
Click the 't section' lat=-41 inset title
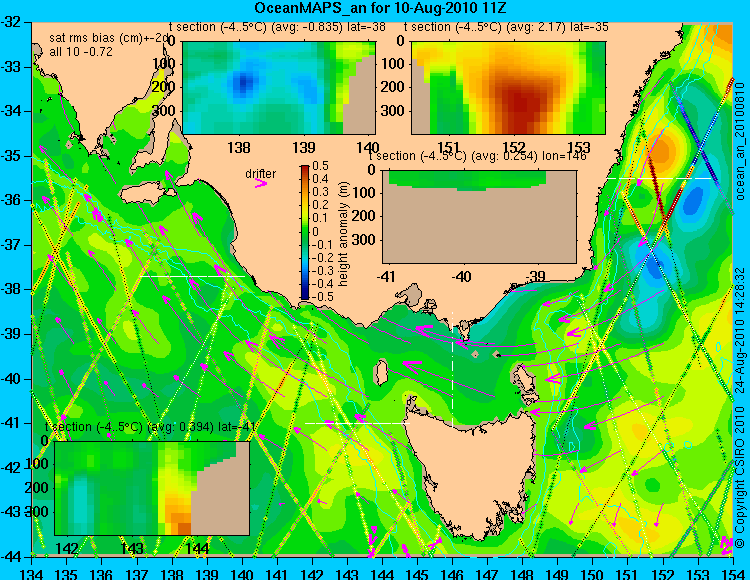point(150,427)
